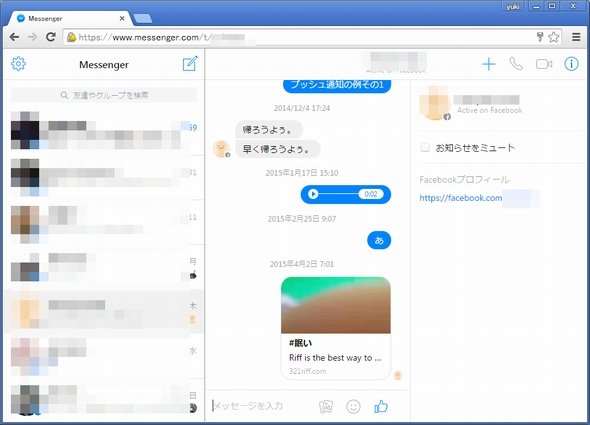Compose a new message
The height and width of the screenshot is (425, 590).
[190, 64]
